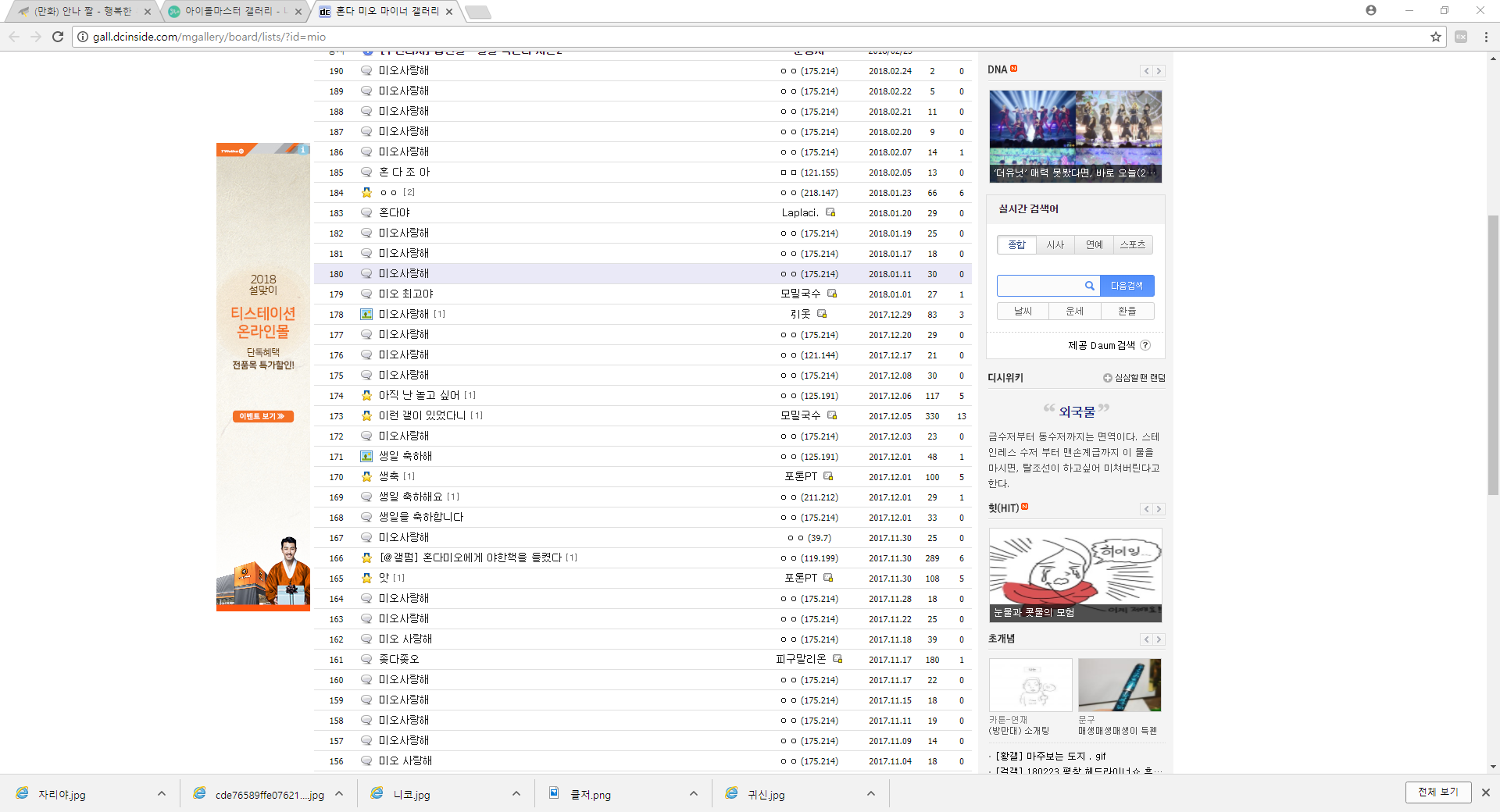Click the Daum search input field
Screen dimensions: 1500x812
pyautogui.click(x=1041, y=286)
